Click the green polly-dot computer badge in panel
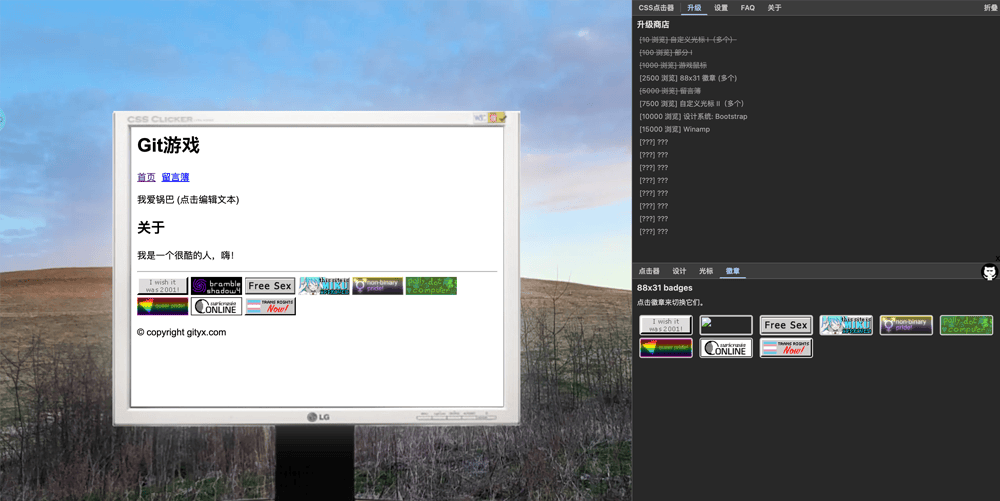The image size is (1000, 501). 966,325
